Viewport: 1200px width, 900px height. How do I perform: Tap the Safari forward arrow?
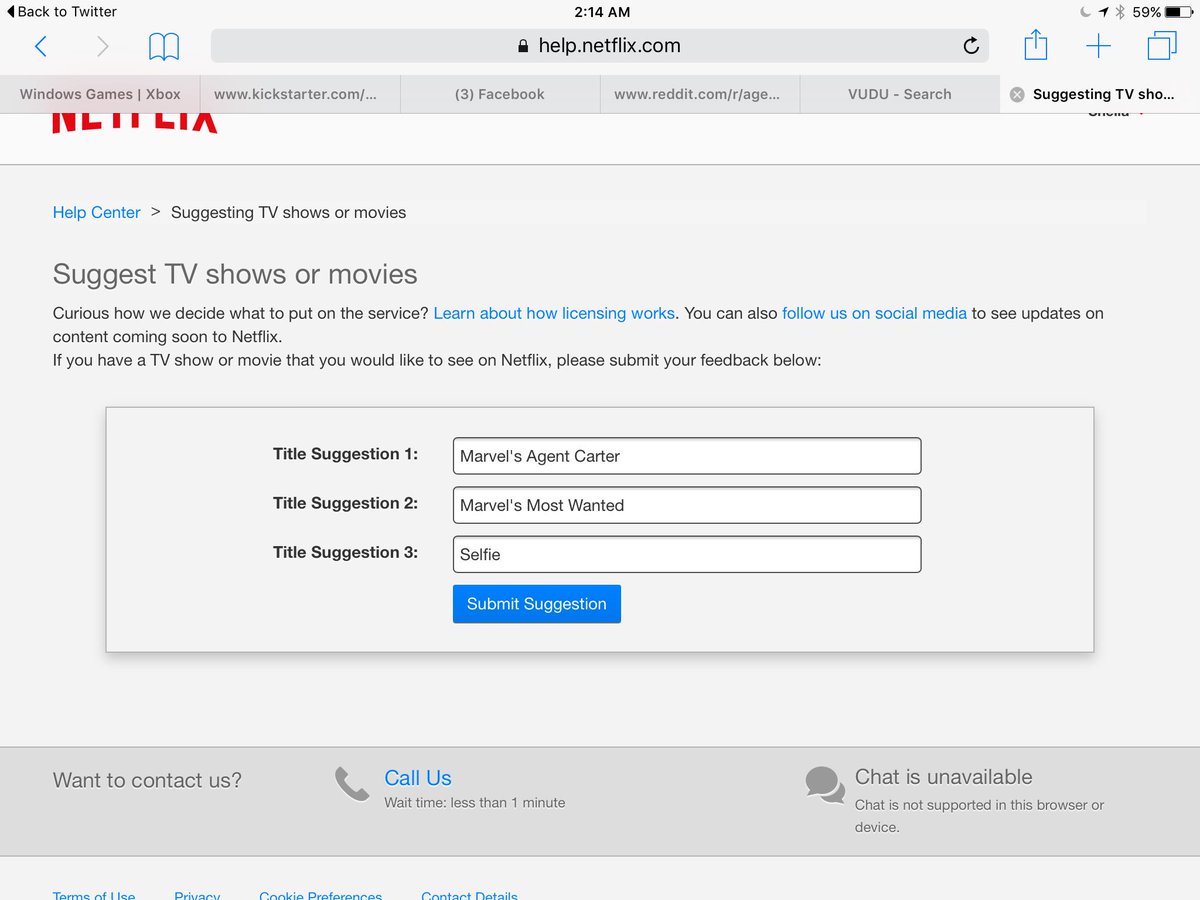pos(102,46)
